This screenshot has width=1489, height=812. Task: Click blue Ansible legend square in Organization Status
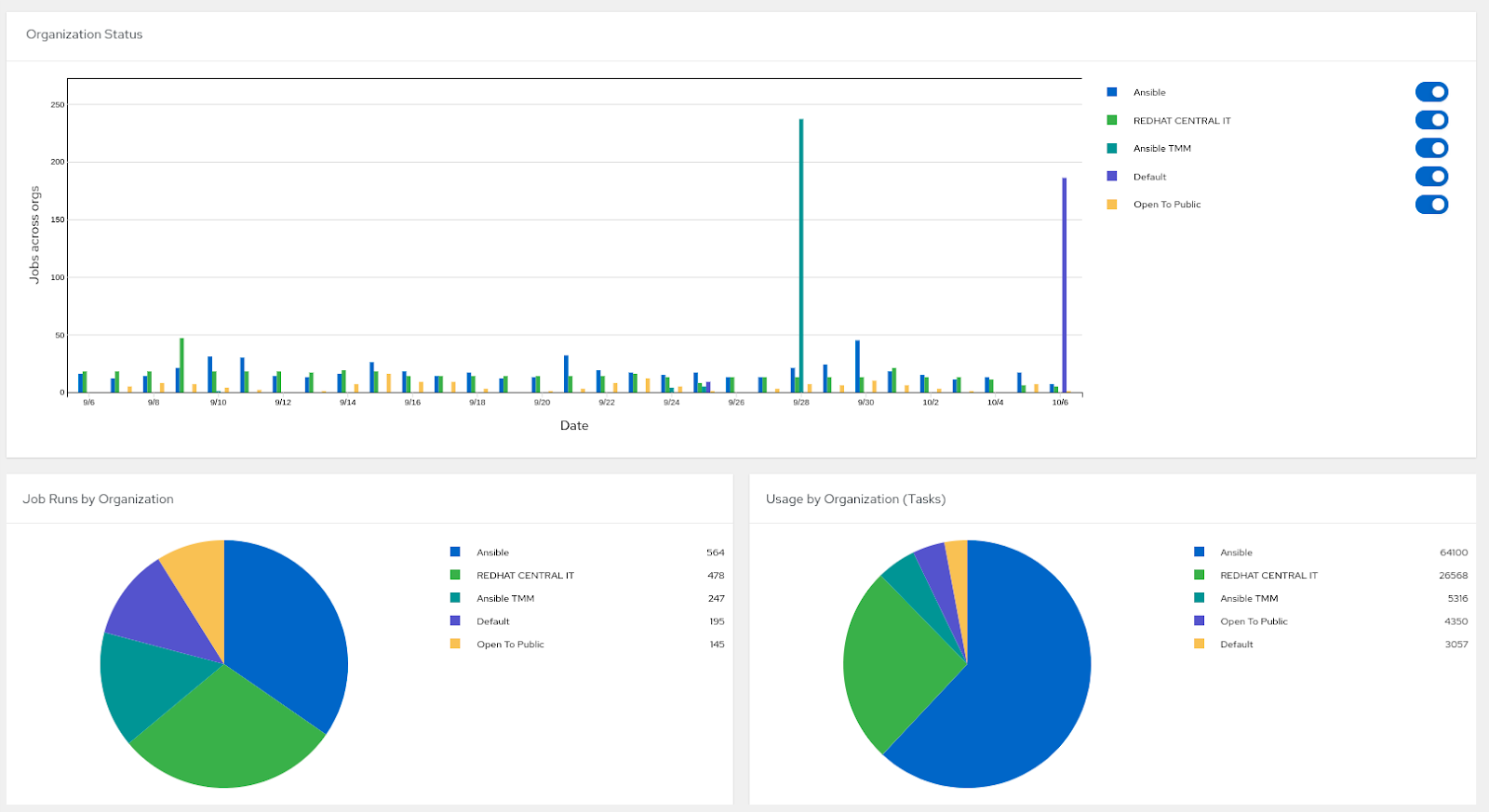(x=1111, y=92)
